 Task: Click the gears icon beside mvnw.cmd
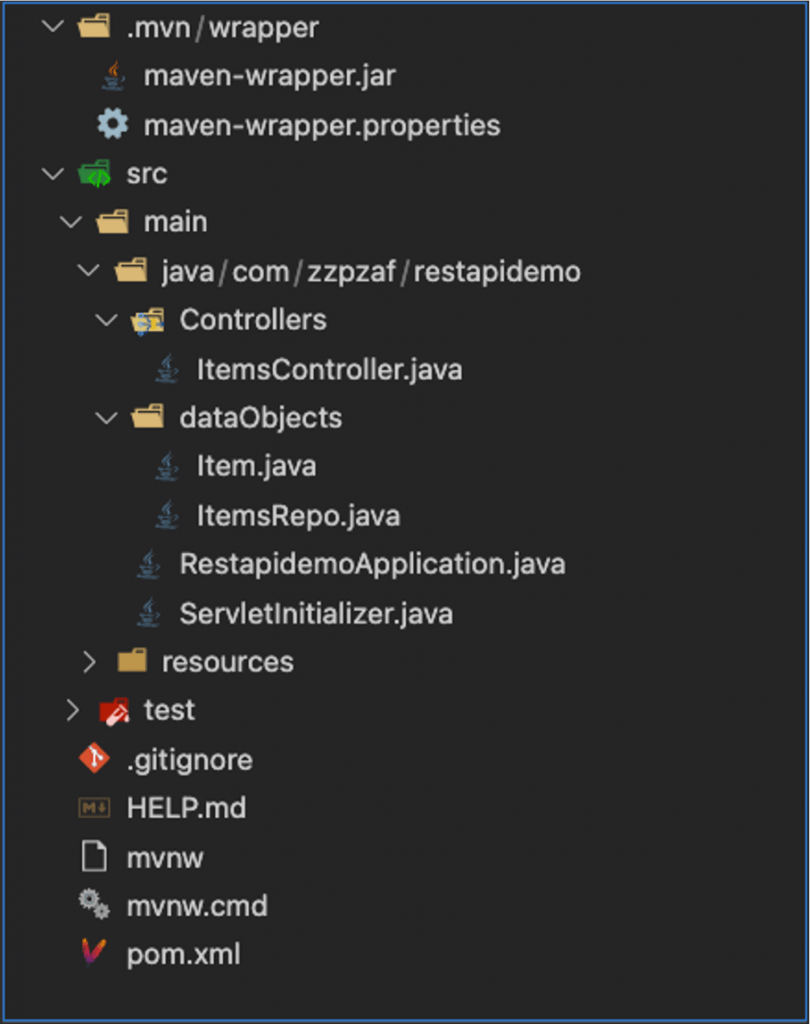tap(94, 904)
